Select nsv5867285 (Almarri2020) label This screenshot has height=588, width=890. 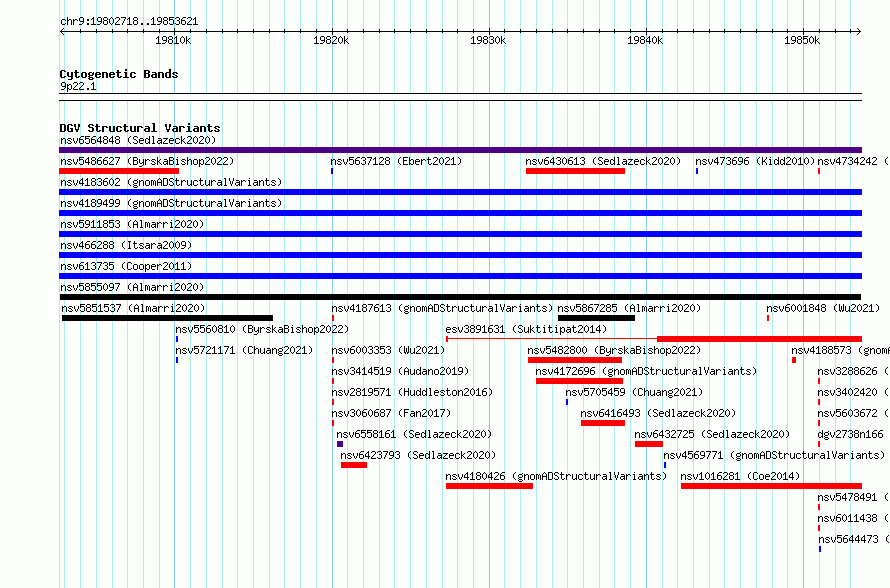629,308
